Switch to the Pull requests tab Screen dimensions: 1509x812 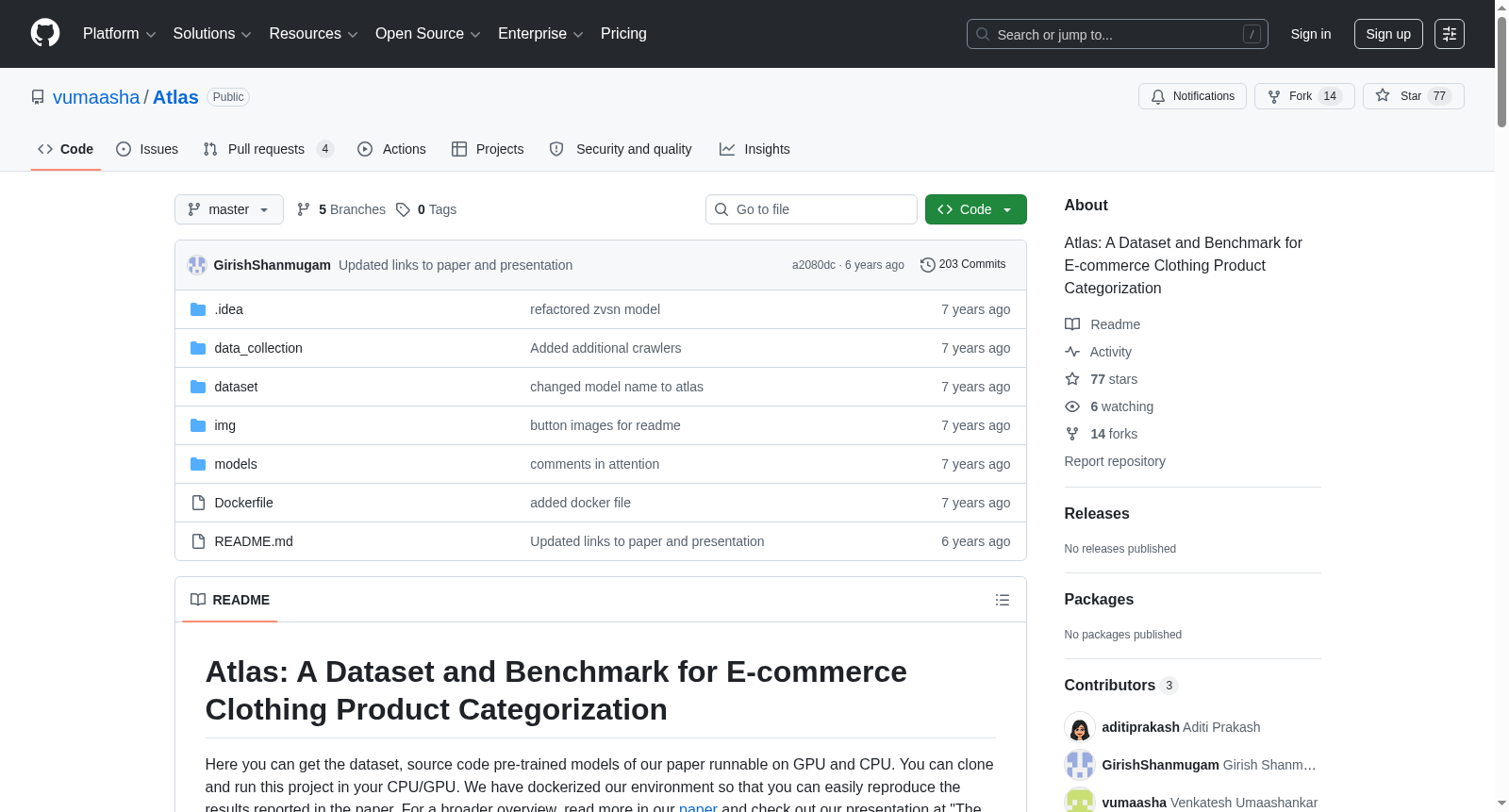click(x=269, y=149)
